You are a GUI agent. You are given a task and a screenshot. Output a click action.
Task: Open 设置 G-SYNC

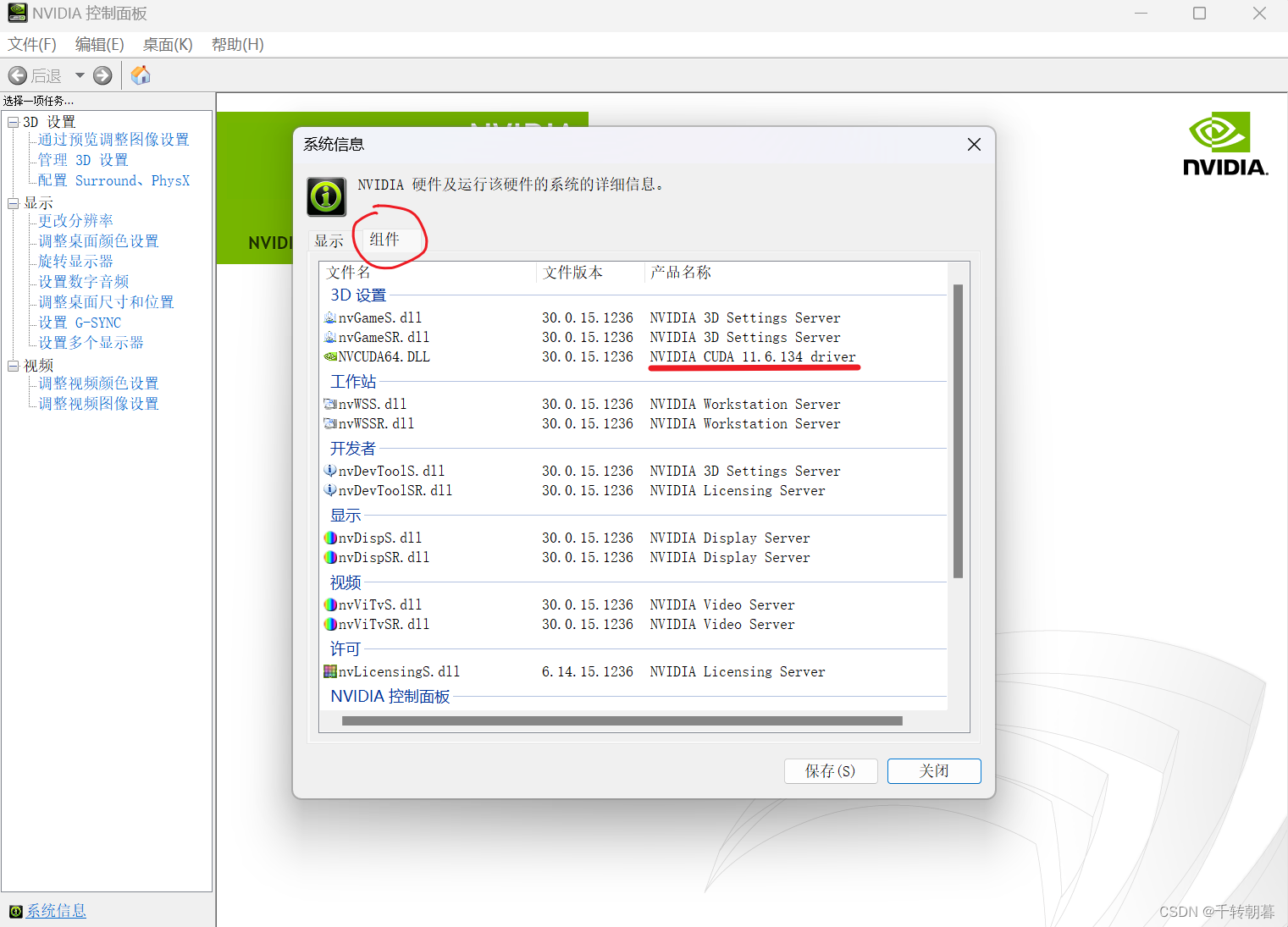point(80,323)
